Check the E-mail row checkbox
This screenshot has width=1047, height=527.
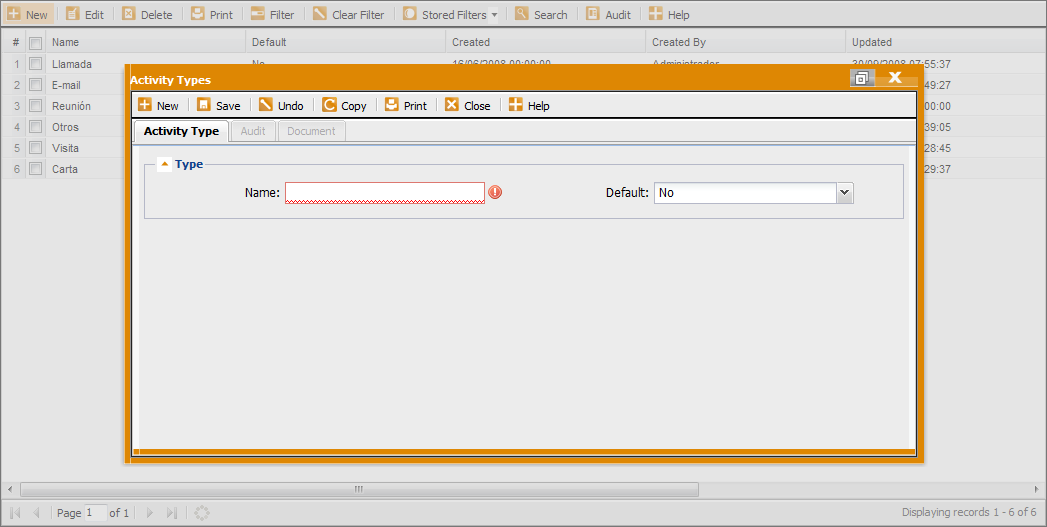(35, 85)
